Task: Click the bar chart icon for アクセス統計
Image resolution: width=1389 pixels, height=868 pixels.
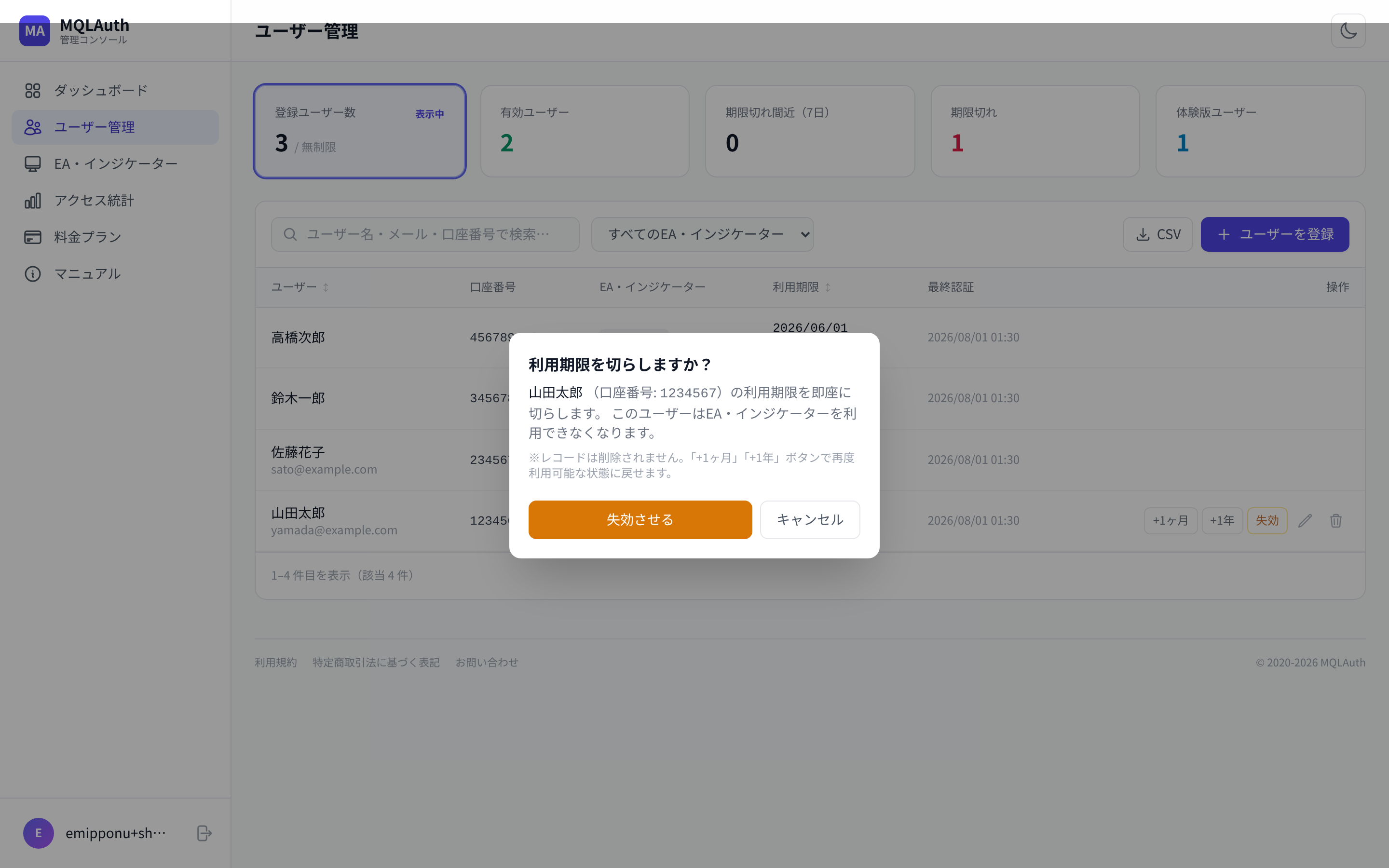Action: (33, 200)
